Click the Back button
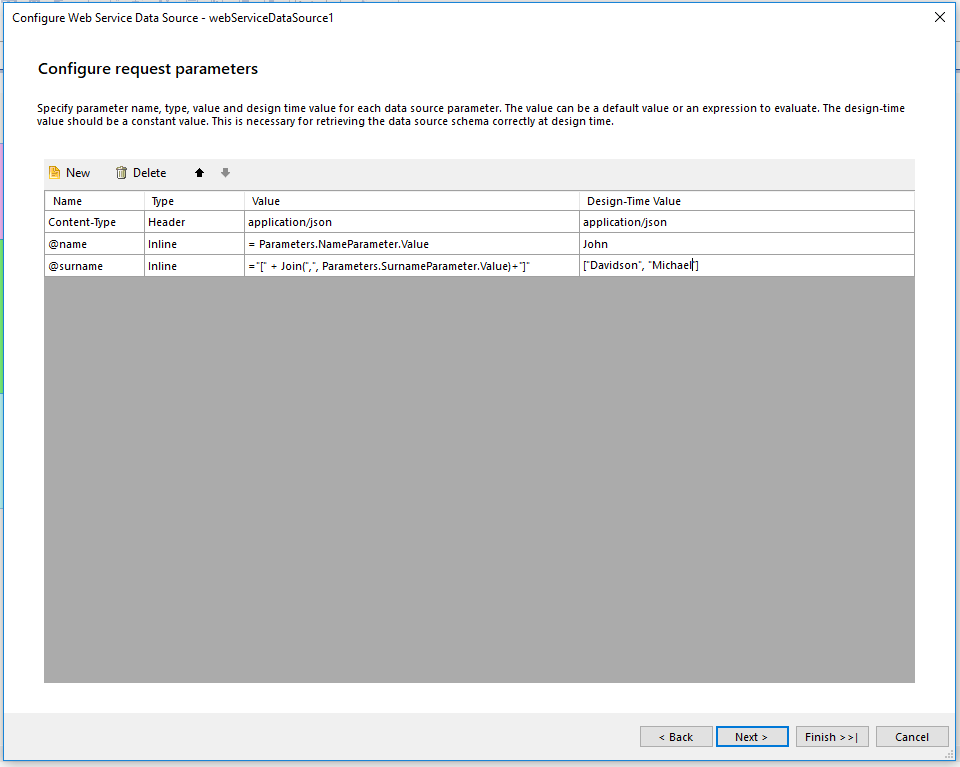This screenshot has height=767, width=960. (x=676, y=736)
